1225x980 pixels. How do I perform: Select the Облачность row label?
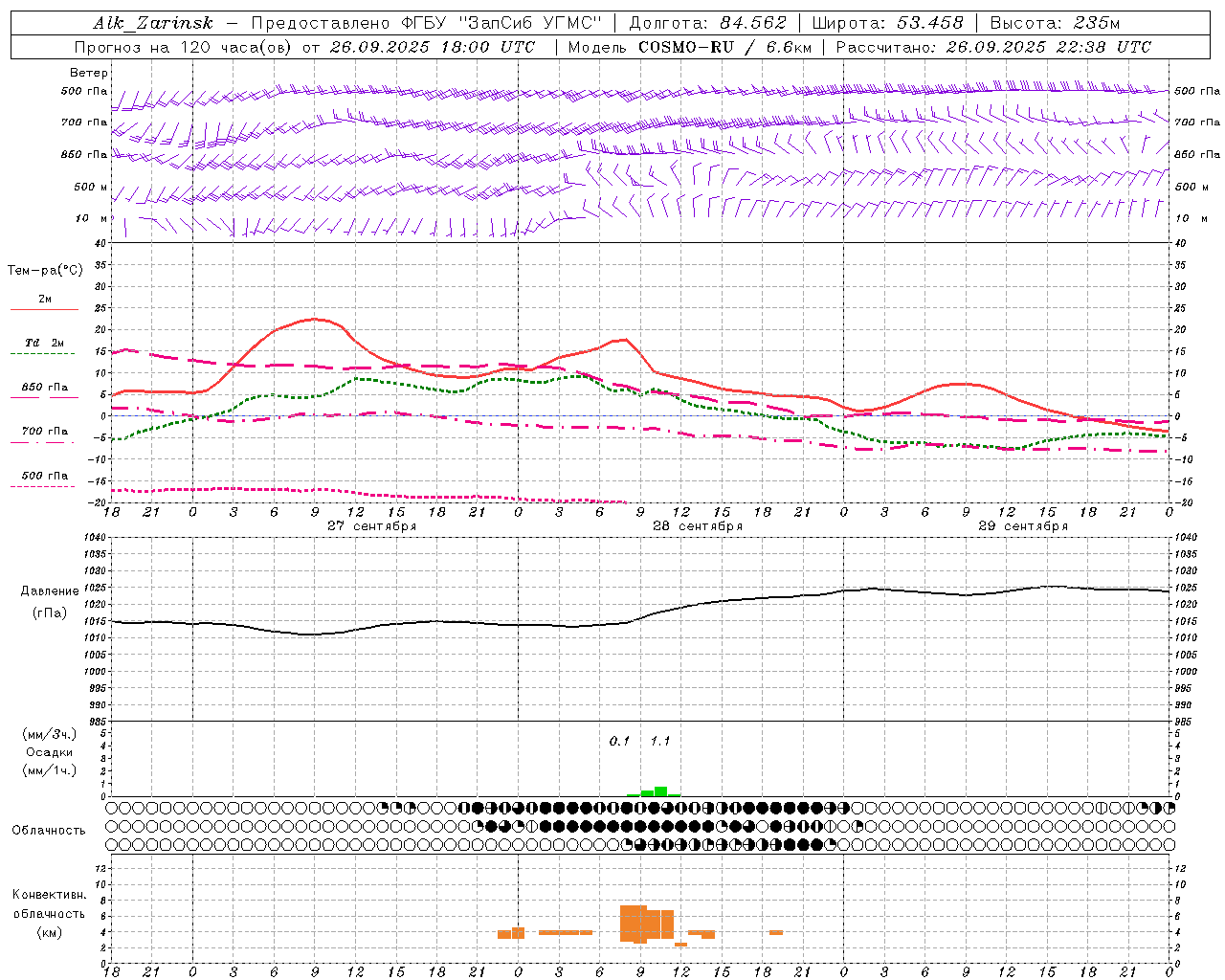click(x=49, y=831)
